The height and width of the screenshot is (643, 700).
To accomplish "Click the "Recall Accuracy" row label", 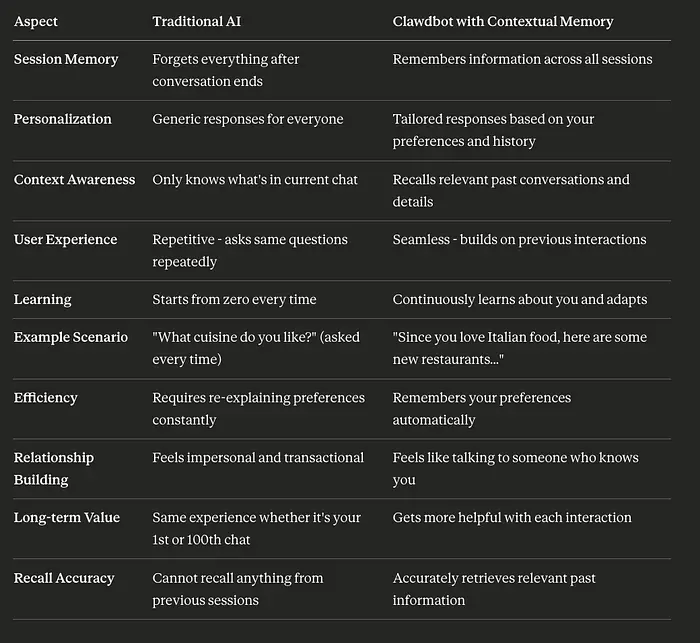I will (64, 578).
